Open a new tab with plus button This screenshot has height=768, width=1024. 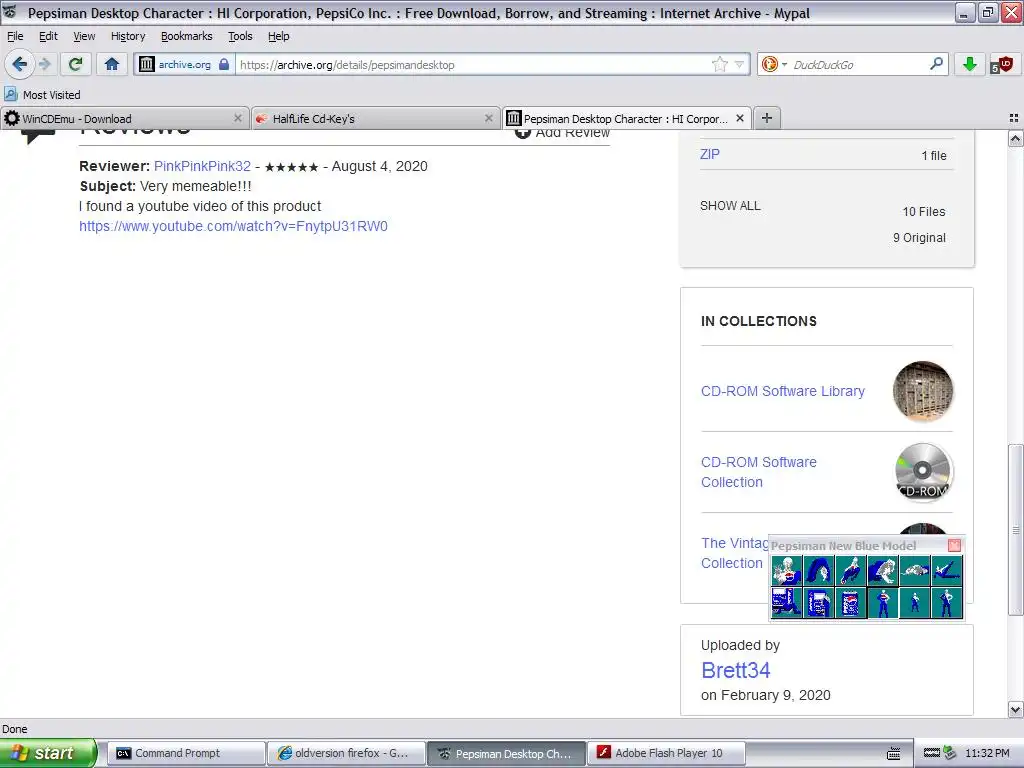pos(767,118)
